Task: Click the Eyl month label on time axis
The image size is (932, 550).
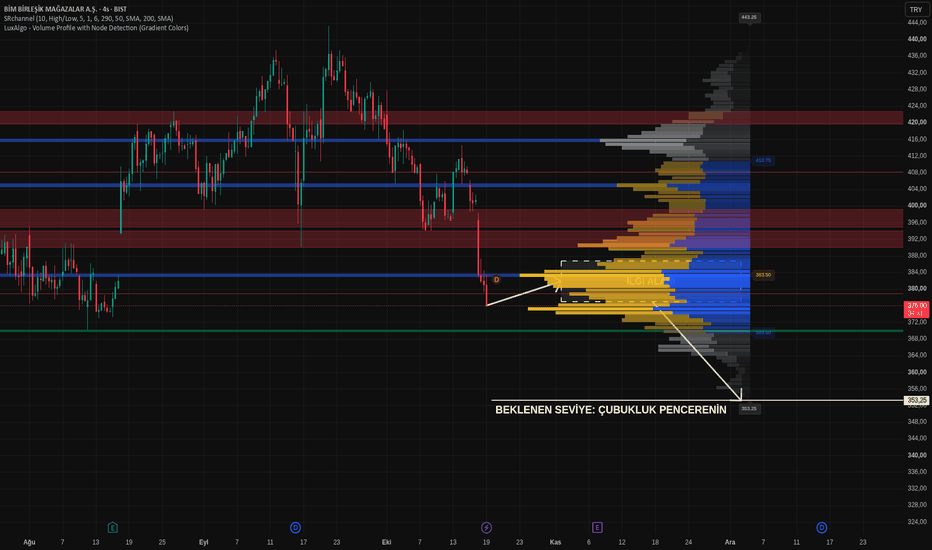Action: click(x=203, y=542)
